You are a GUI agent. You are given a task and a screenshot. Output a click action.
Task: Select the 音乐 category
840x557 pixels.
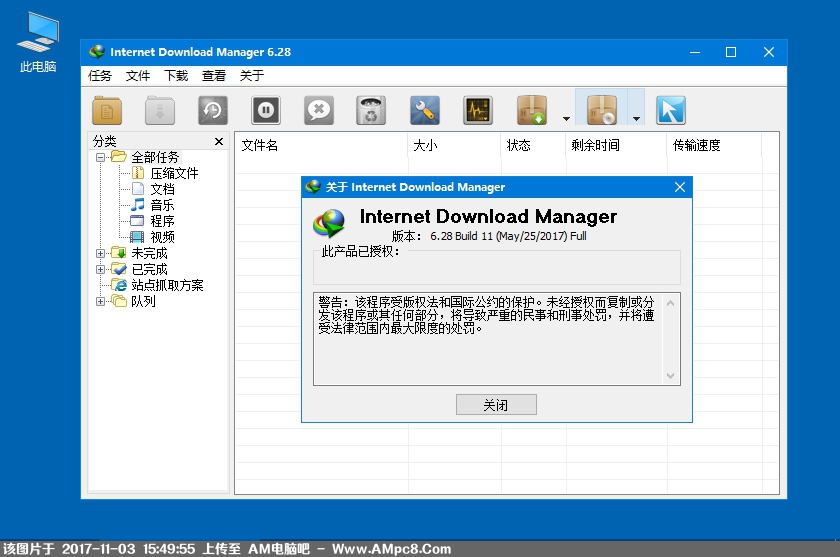point(162,206)
